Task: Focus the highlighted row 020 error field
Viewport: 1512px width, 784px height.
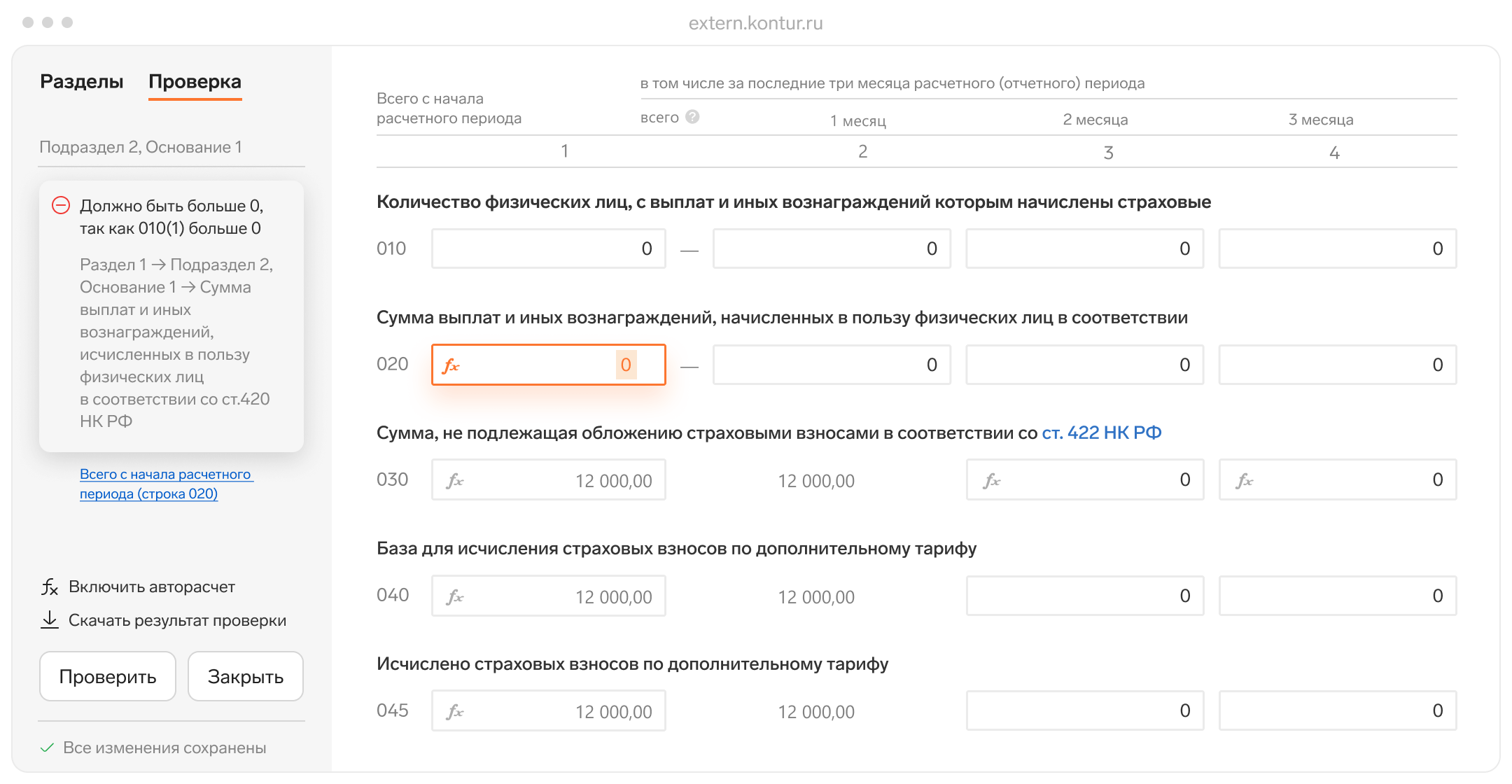Action: coord(548,365)
